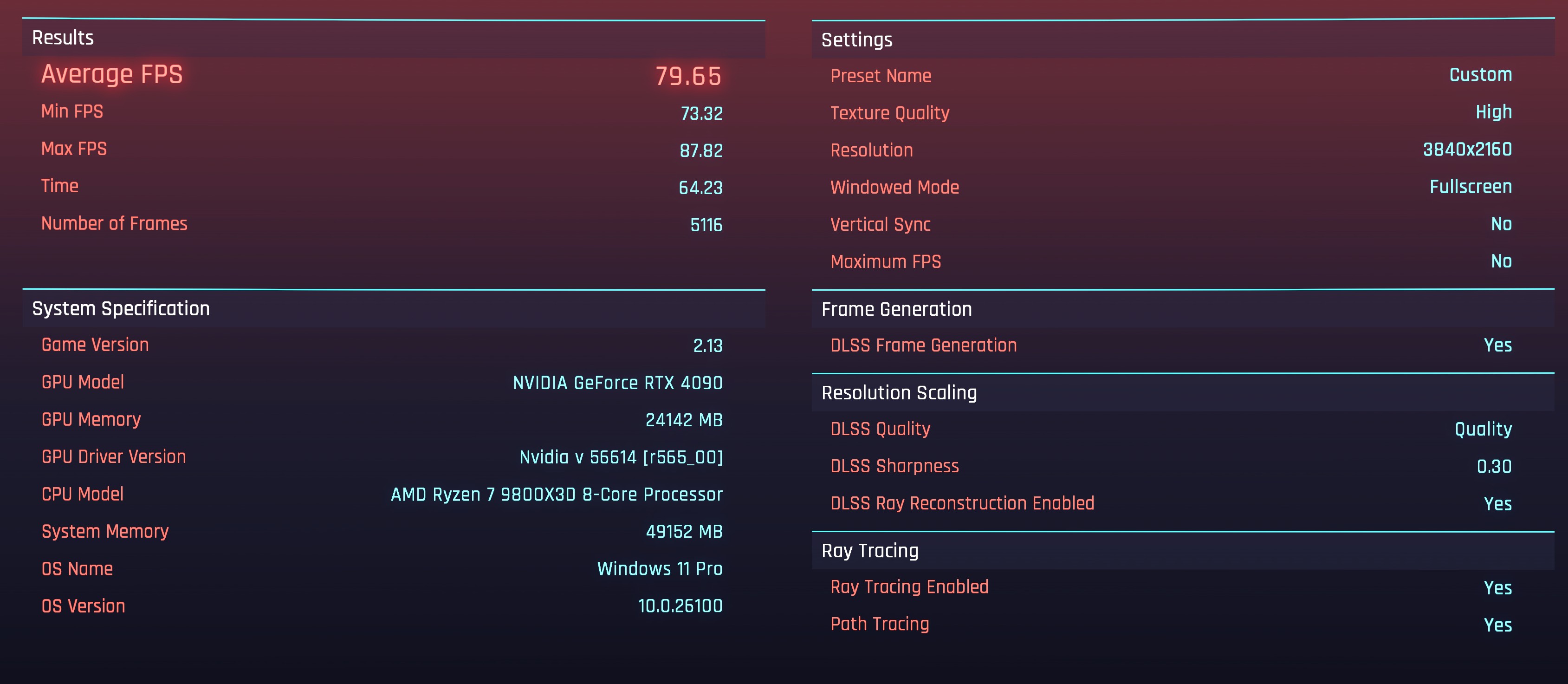Click the frame count value 5116
Image resolution: width=1568 pixels, height=684 pixels.
click(706, 225)
